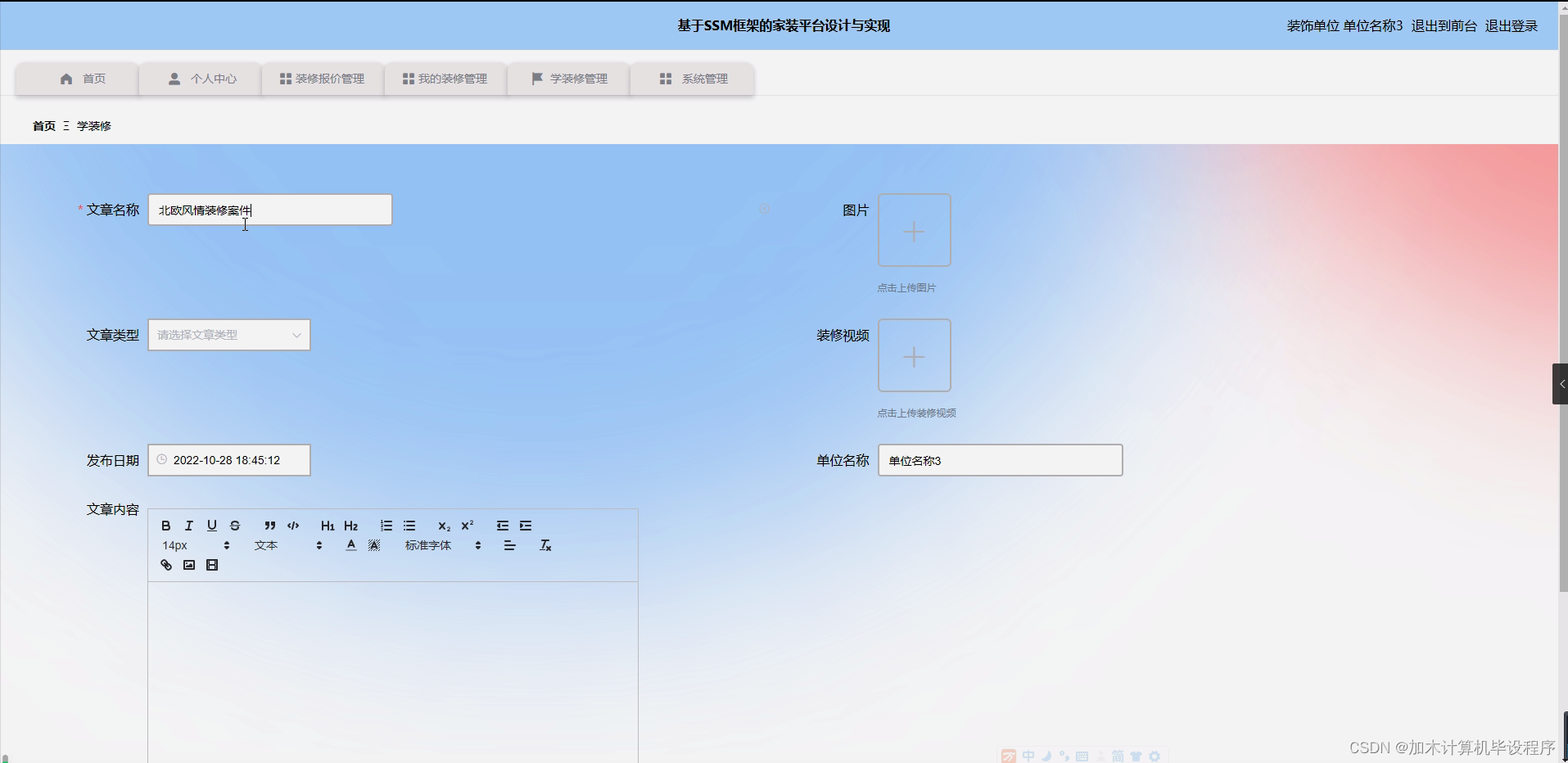Open the font color picker
The image size is (1568, 763).
350,545
